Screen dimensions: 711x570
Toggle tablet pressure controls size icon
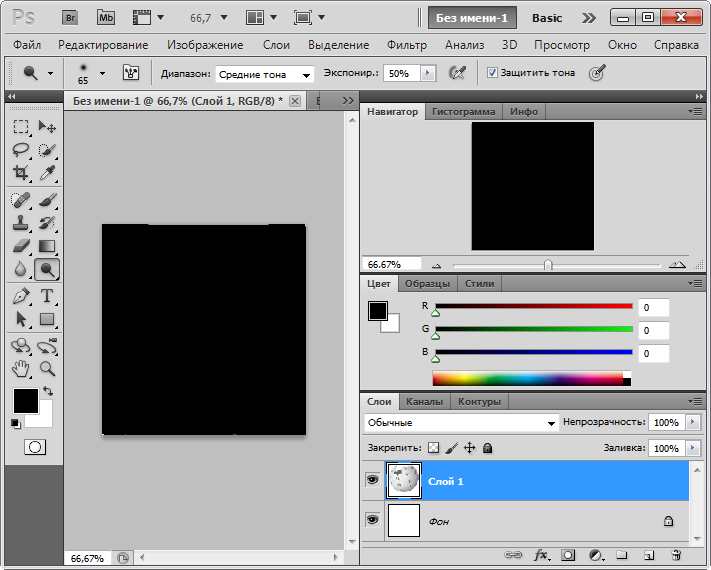coord(597,73)
